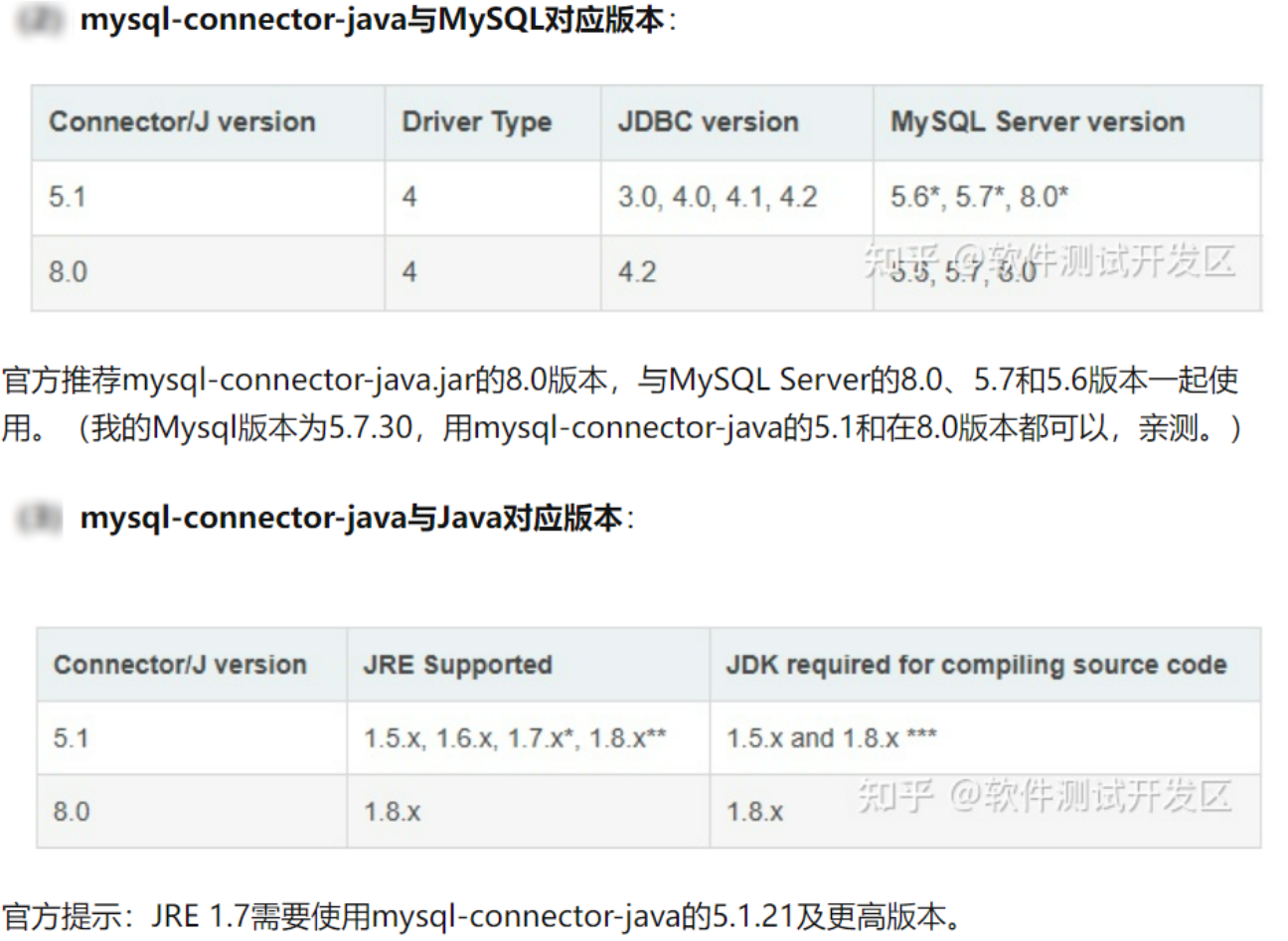
Task: Click the Zhihu watermark in the first table
Action: pyautogui.click(x=1049, y=261)
